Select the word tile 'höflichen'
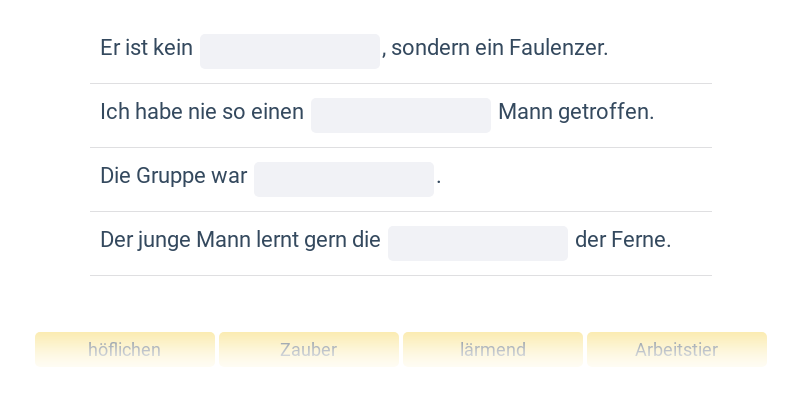 pos(125,350)
